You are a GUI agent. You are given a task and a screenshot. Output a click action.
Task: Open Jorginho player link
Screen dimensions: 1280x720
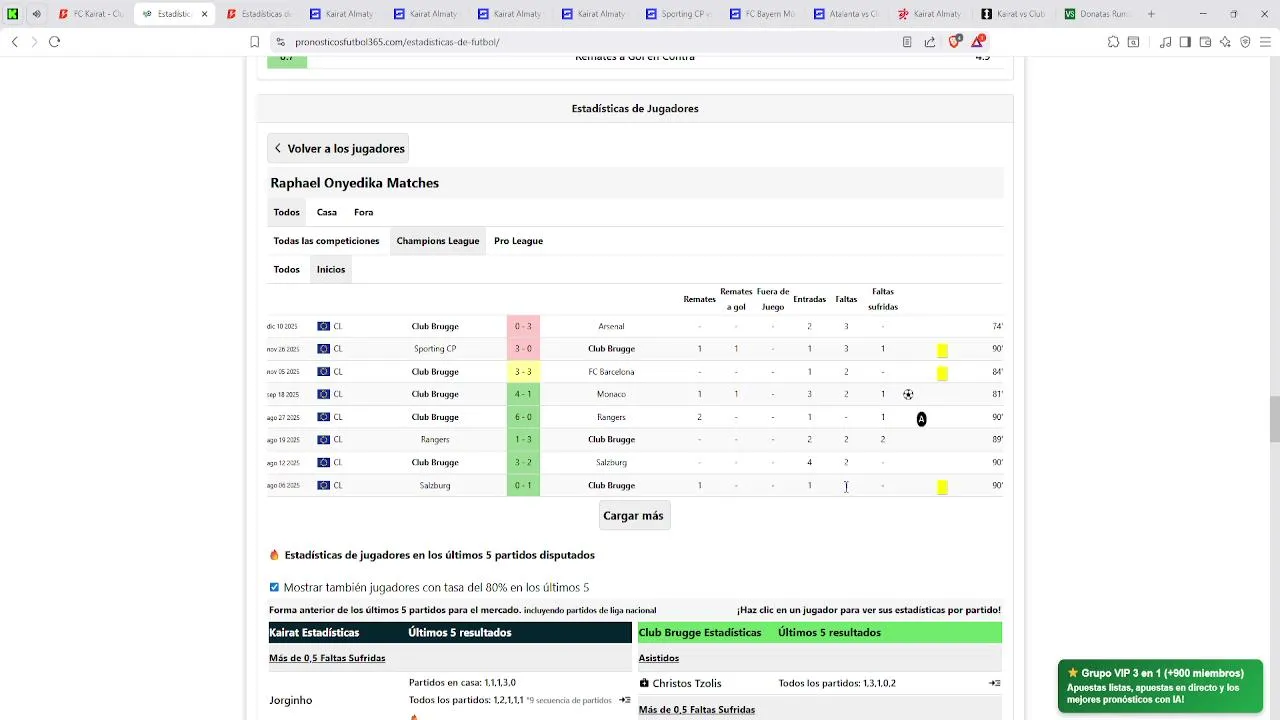tap(291, 700)
